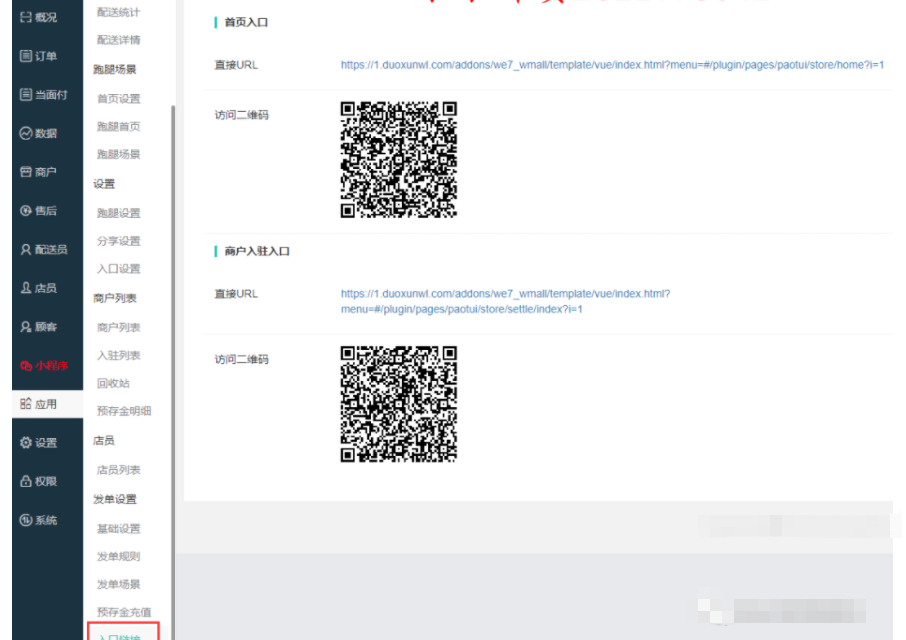Open 基础设置 submenu item

tap(118, 529)
